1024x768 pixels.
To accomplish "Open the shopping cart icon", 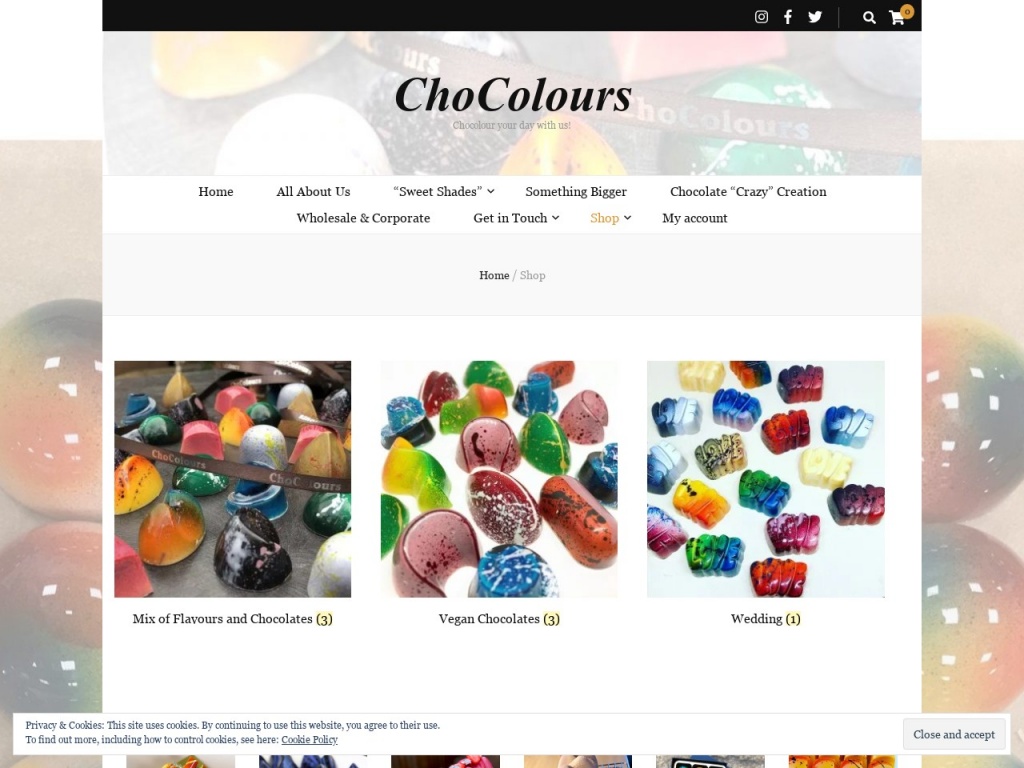I will (x=898, y=17).
